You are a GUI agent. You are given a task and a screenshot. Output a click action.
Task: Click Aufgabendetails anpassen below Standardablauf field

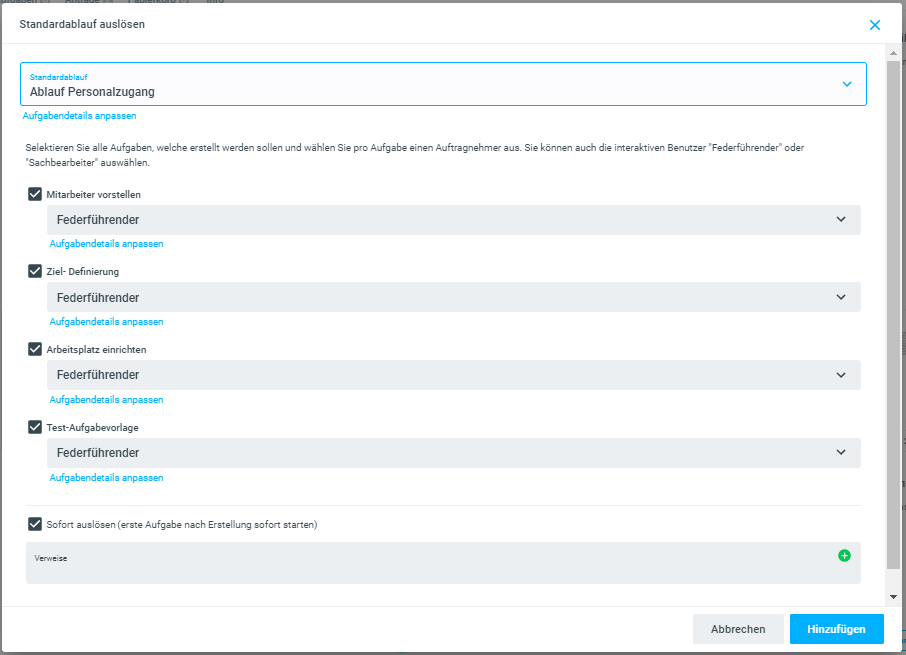79,116
